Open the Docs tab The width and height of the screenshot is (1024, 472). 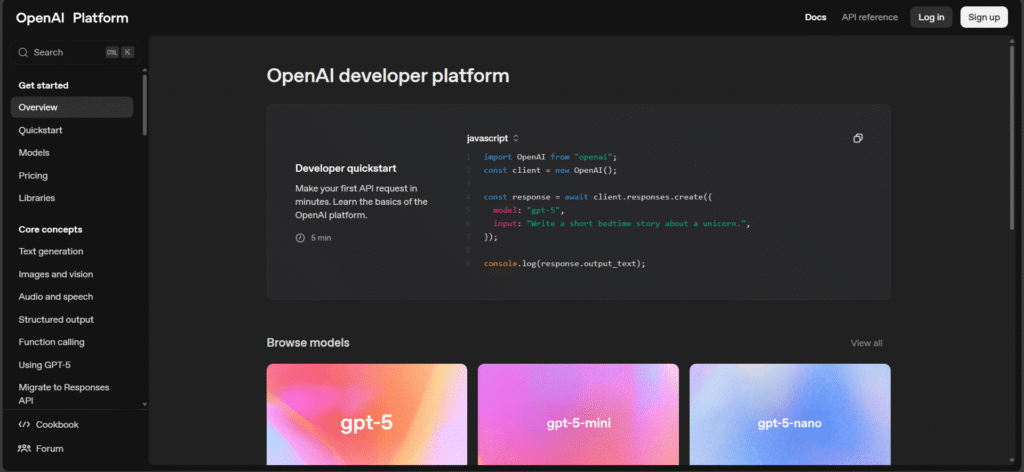[x=815, y=17]
